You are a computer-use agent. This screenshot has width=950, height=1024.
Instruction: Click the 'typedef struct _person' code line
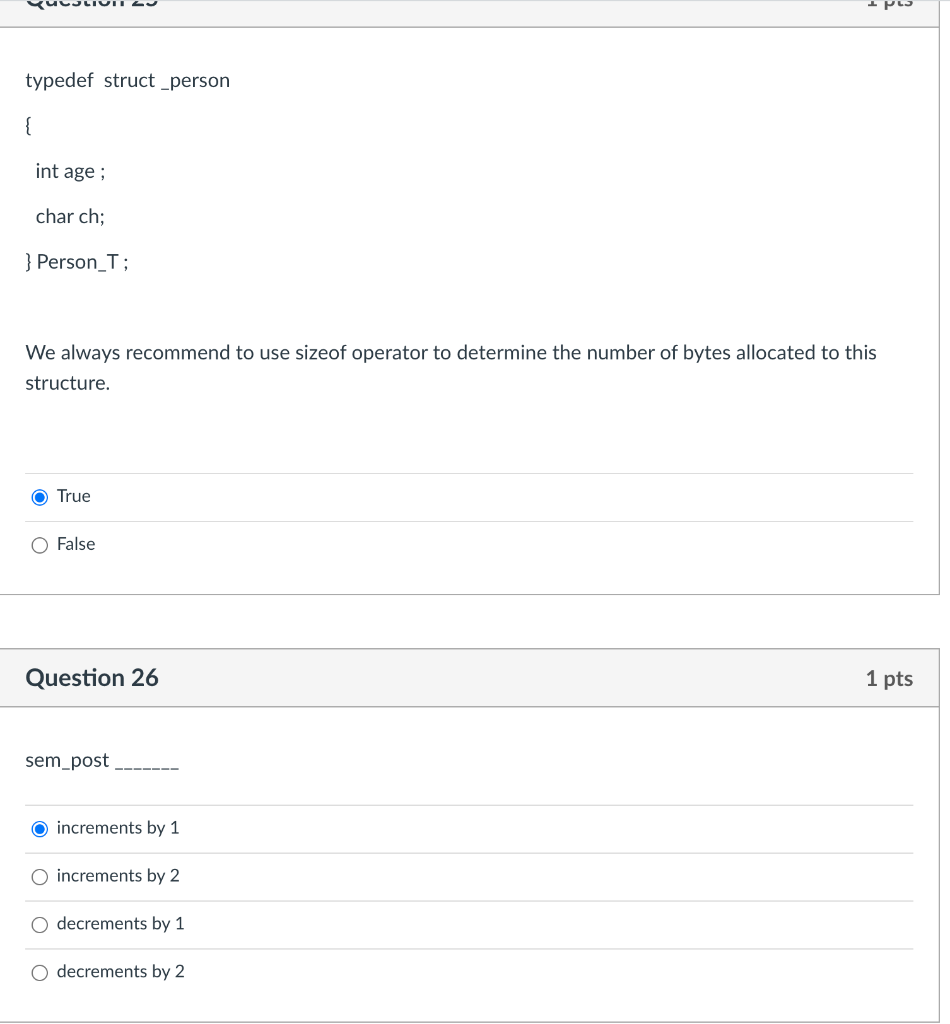point(128,80)
